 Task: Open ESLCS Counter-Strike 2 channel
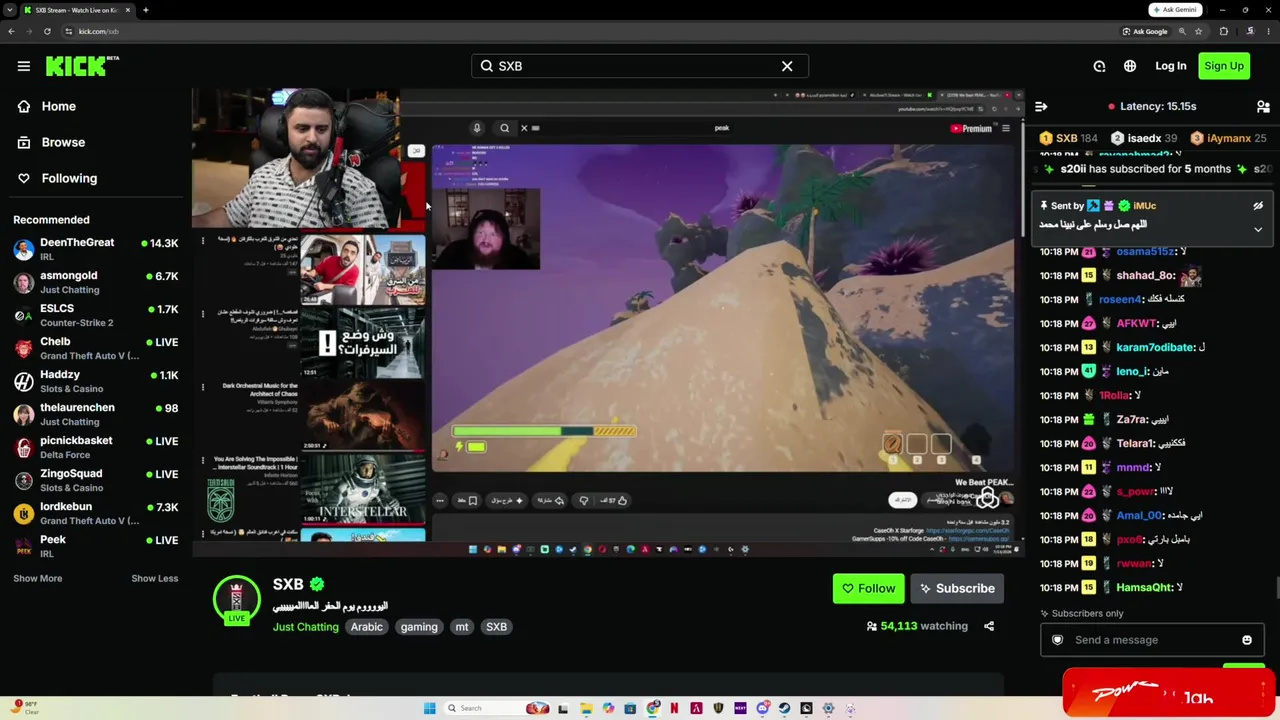[96, 315]
